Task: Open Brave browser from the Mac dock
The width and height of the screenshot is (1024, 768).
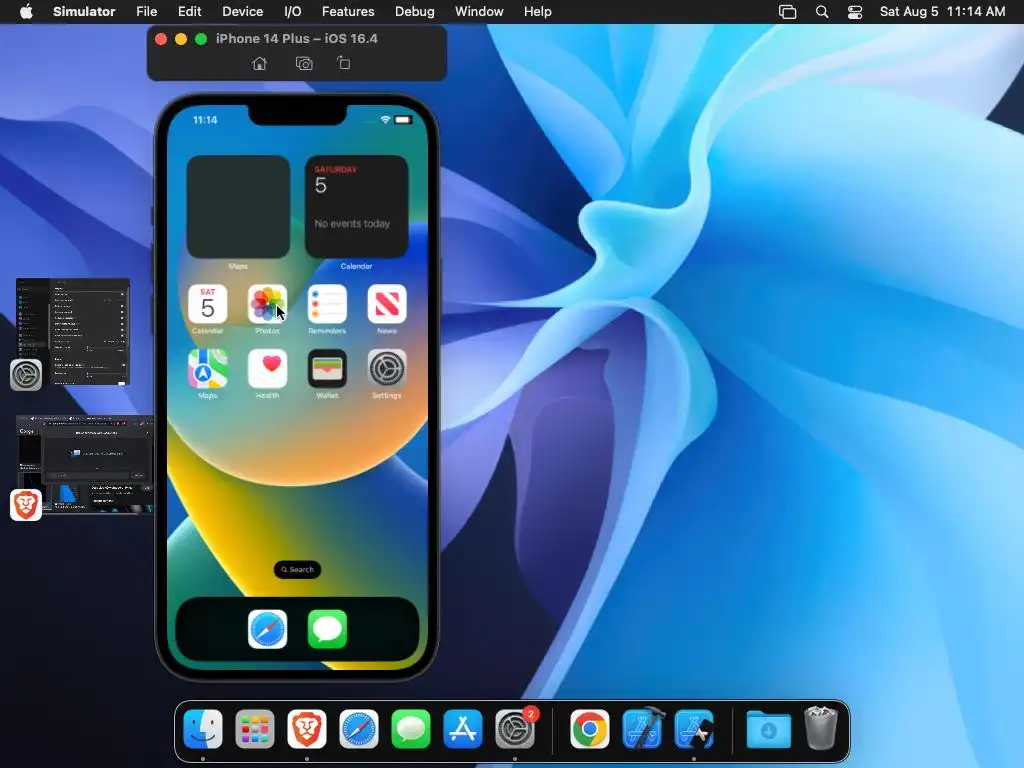Action: (306, 729)
